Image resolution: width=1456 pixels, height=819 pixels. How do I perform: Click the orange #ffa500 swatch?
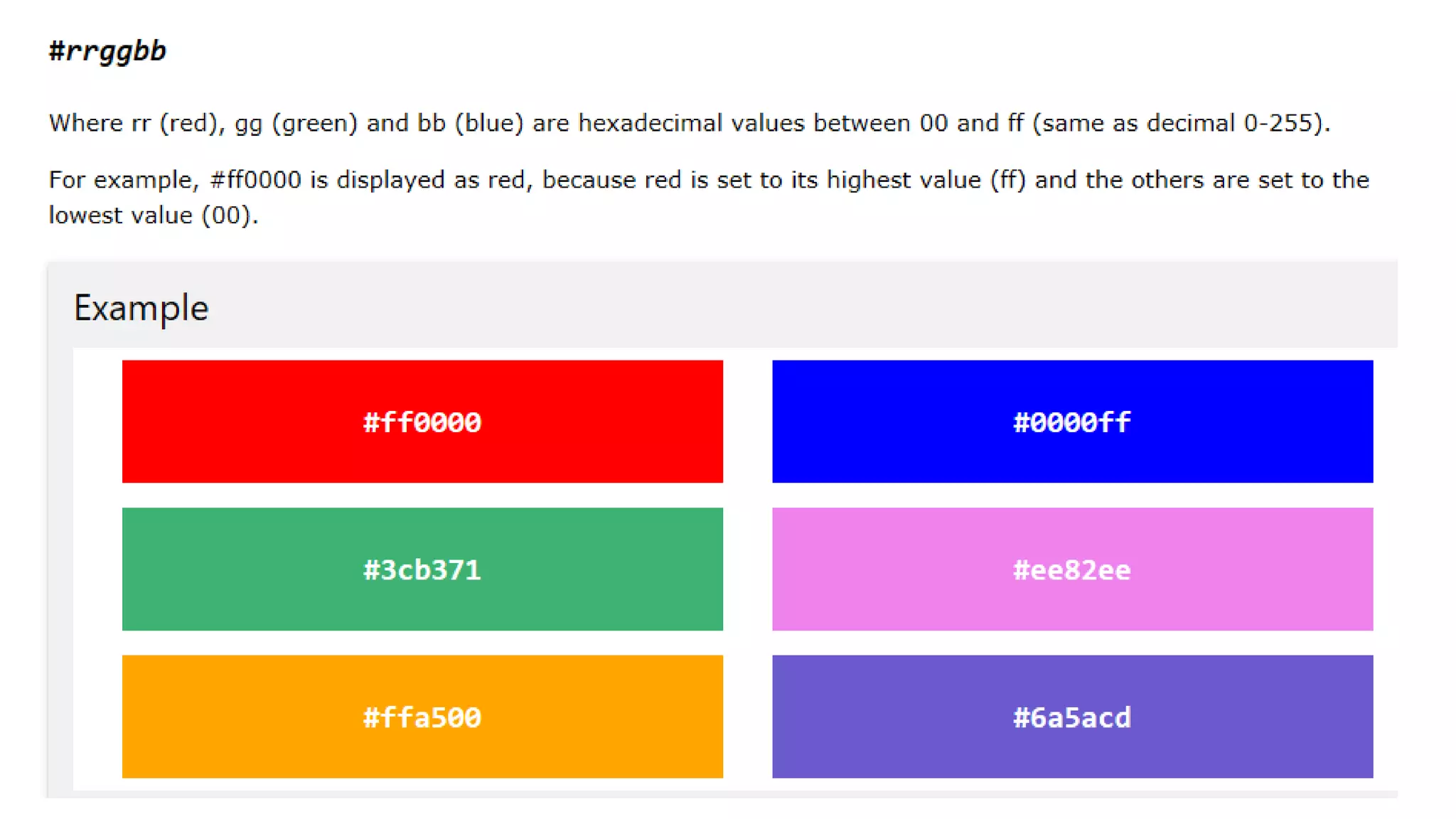click(422, 717)
